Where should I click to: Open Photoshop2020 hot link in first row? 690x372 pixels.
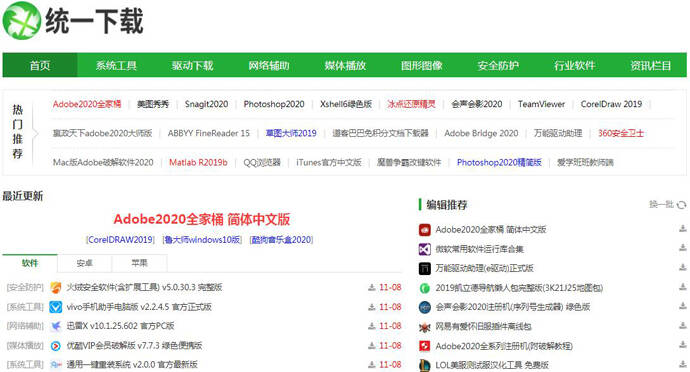coord(274,104)
